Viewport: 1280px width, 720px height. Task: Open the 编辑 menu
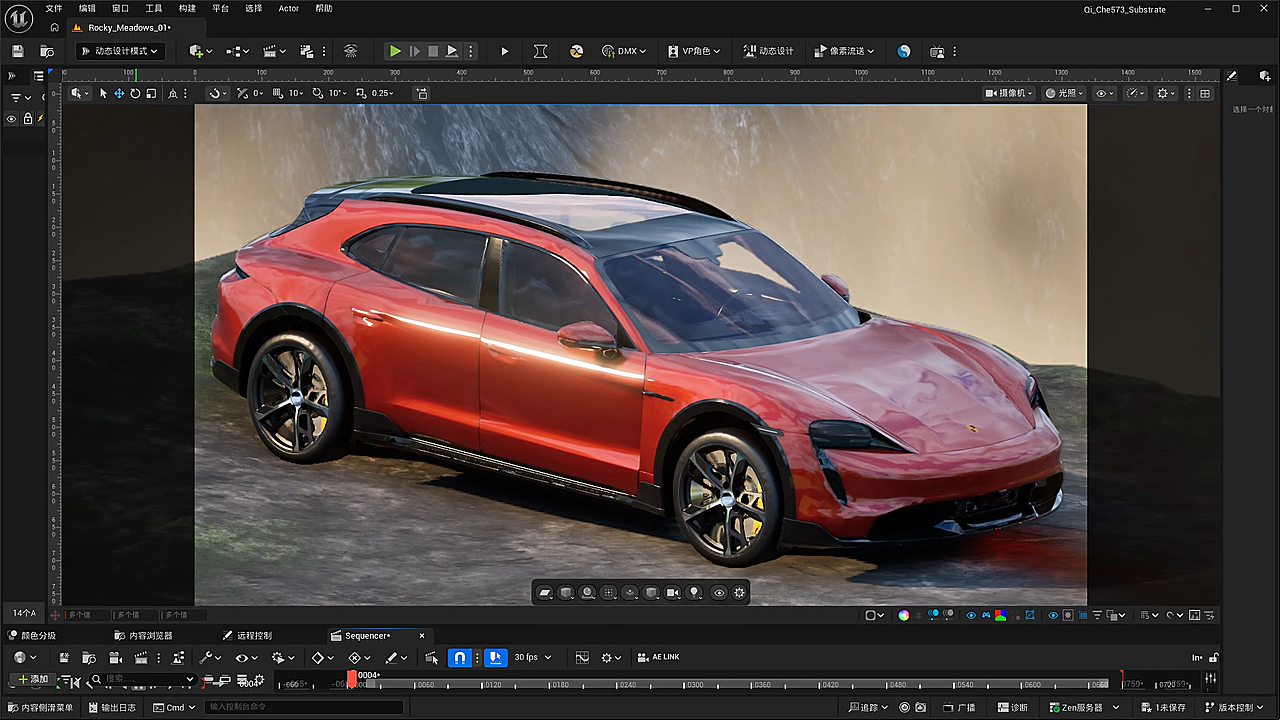coord(87,8)
